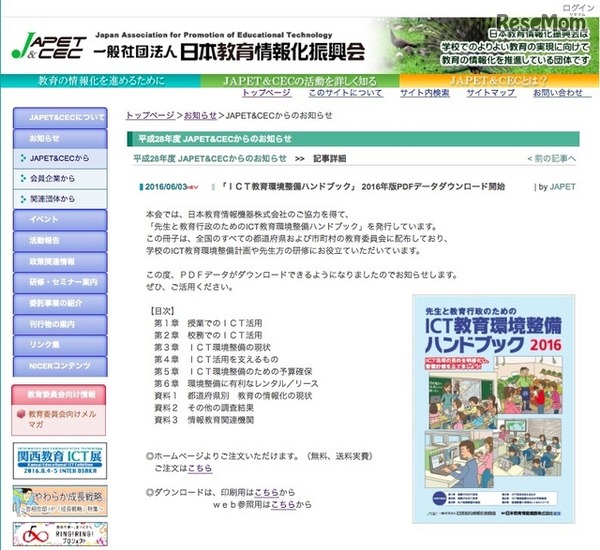Click the JAPET&CEC logo
The height and width of the screenshot is (550, 600).
pos(49,46)
